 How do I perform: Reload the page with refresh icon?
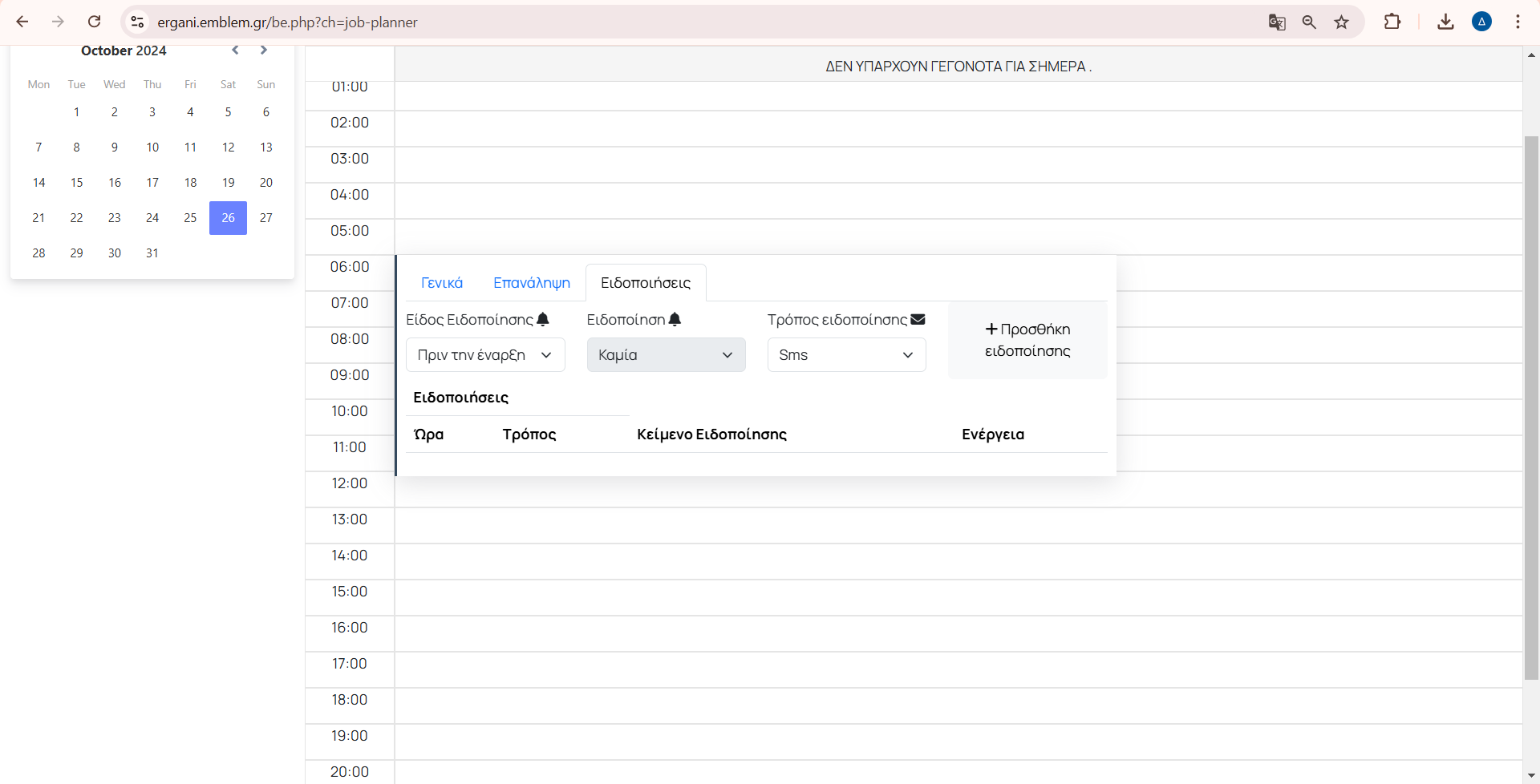94,22
